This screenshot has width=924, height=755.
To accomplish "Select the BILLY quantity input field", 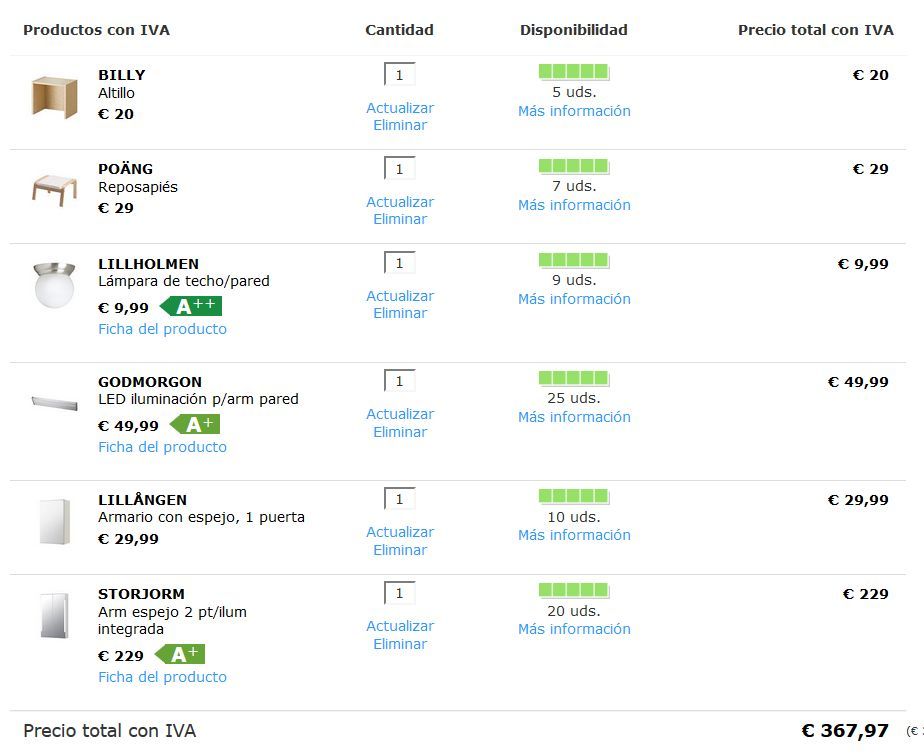I will coord(400,75).
